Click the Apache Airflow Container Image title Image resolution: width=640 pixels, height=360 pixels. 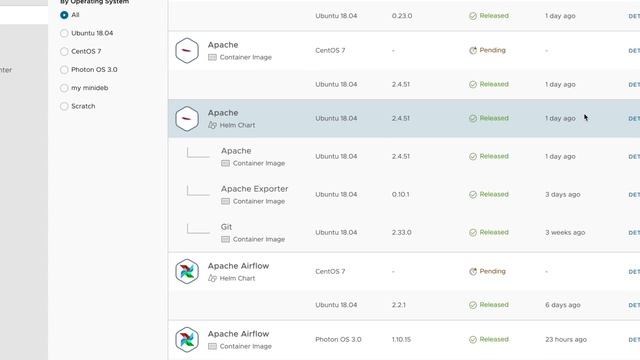coord(238,334)
